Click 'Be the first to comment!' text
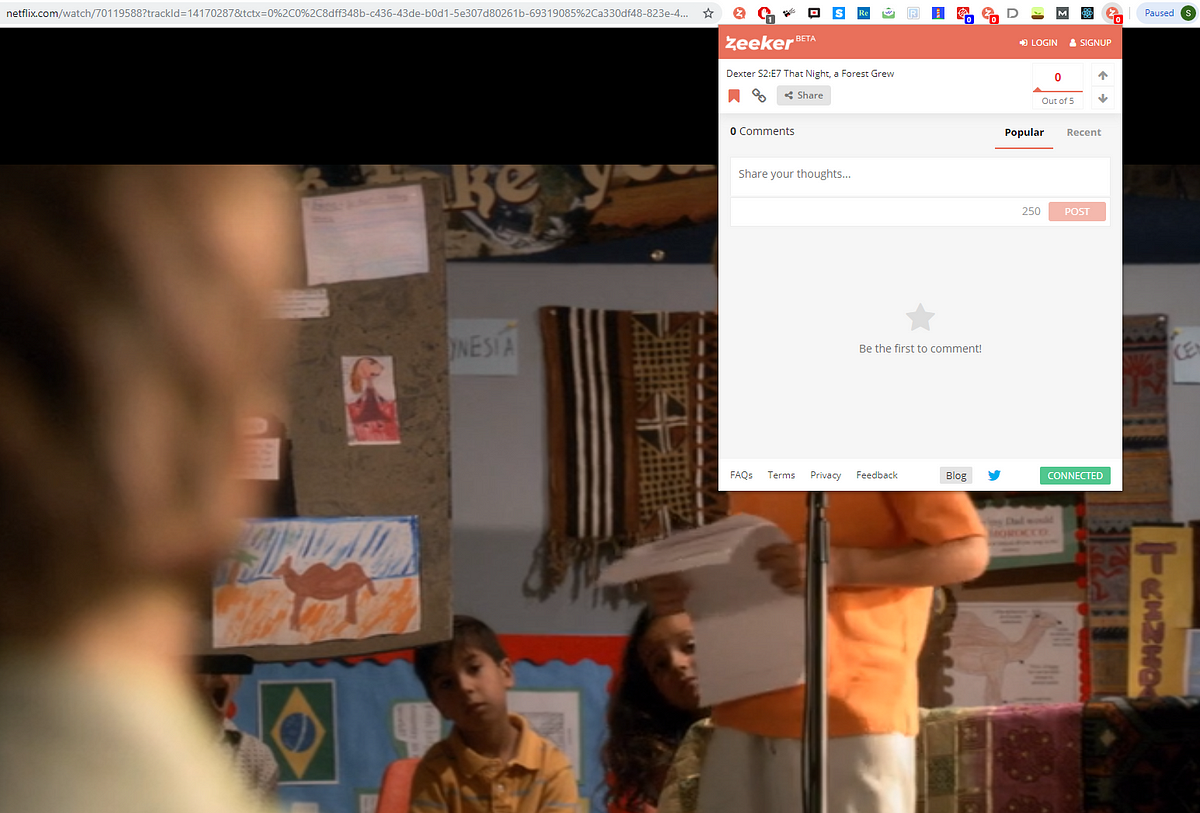This screenshot has height=813, width=1200. pos(920,349)
